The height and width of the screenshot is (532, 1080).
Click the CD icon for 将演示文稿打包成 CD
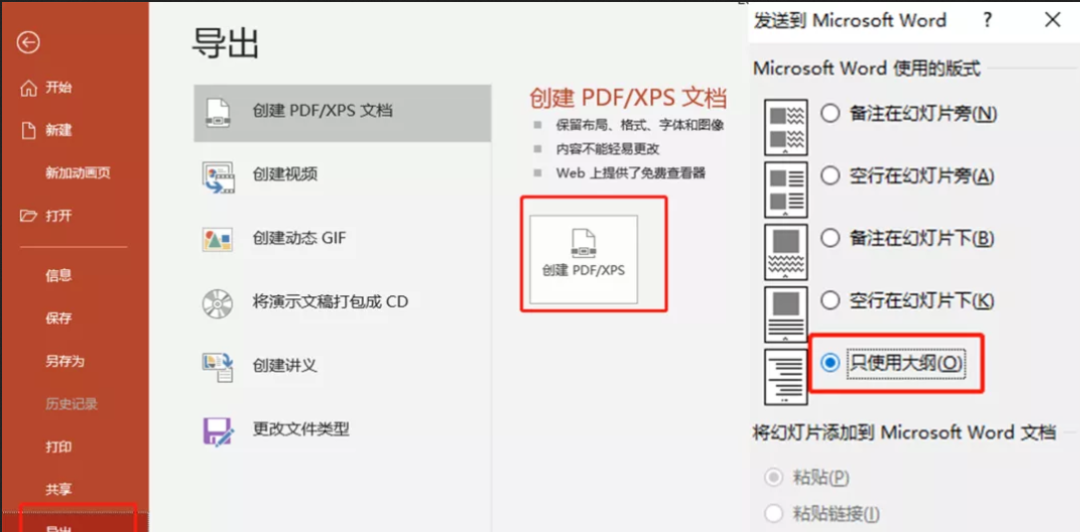click(x=218, y=303)
